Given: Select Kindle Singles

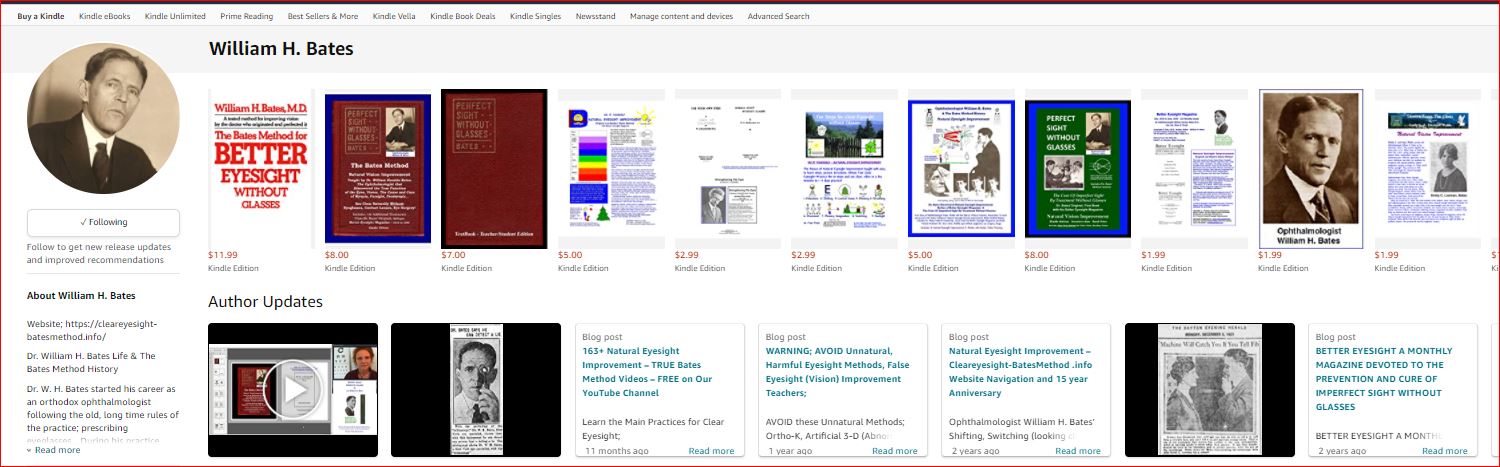Looking at the screenshot, I should coord(535,16).
